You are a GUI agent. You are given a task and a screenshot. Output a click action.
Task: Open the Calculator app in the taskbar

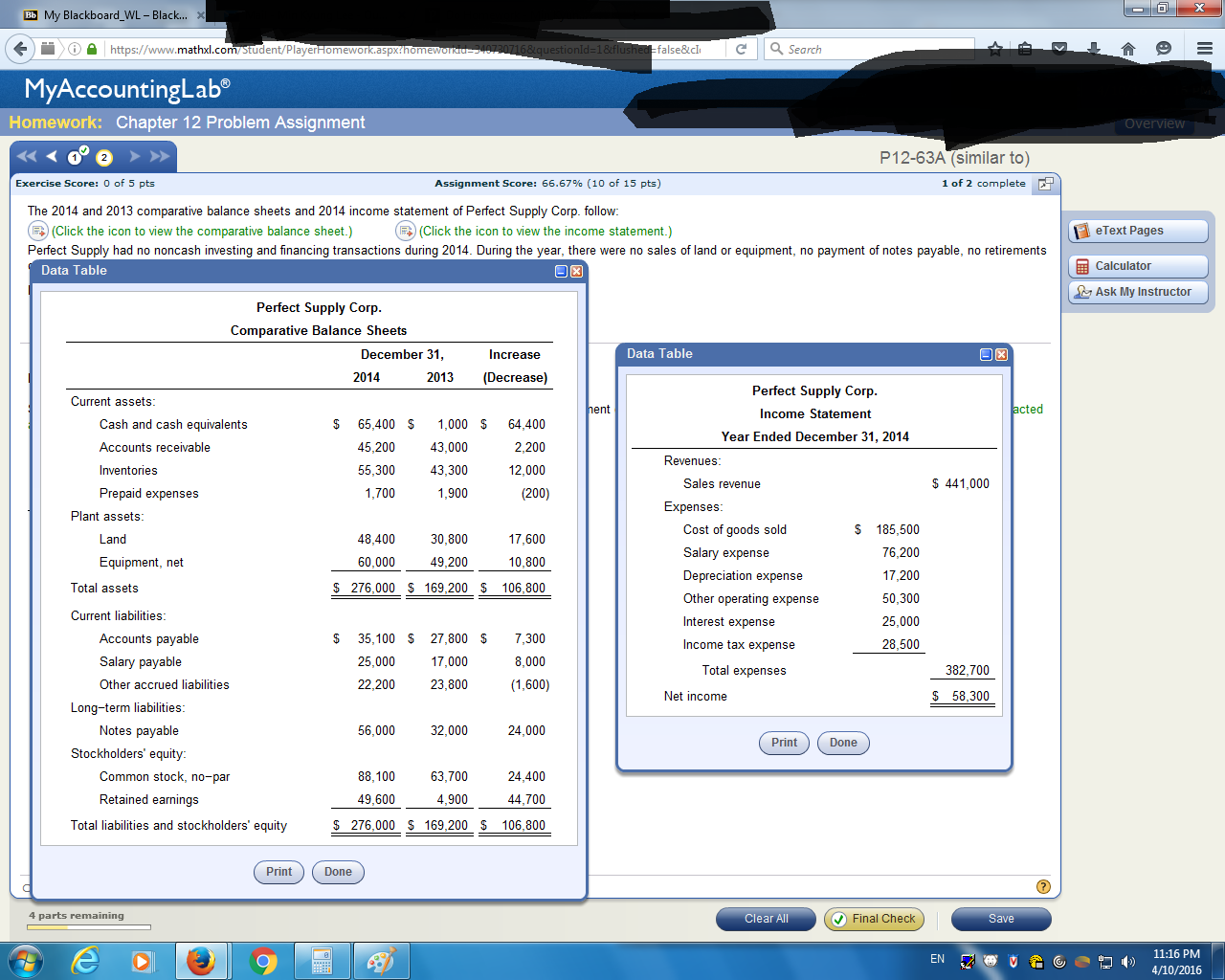click(322, 961)
